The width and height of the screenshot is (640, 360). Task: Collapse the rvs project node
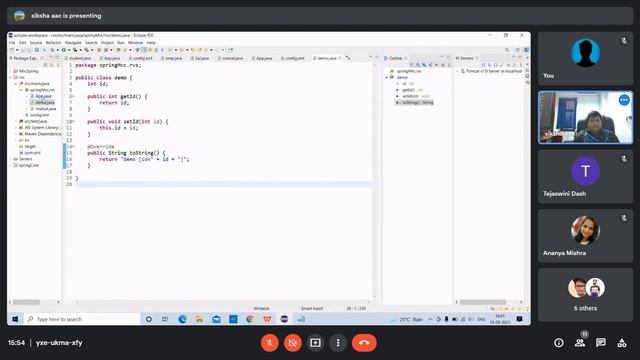[11, 77]
